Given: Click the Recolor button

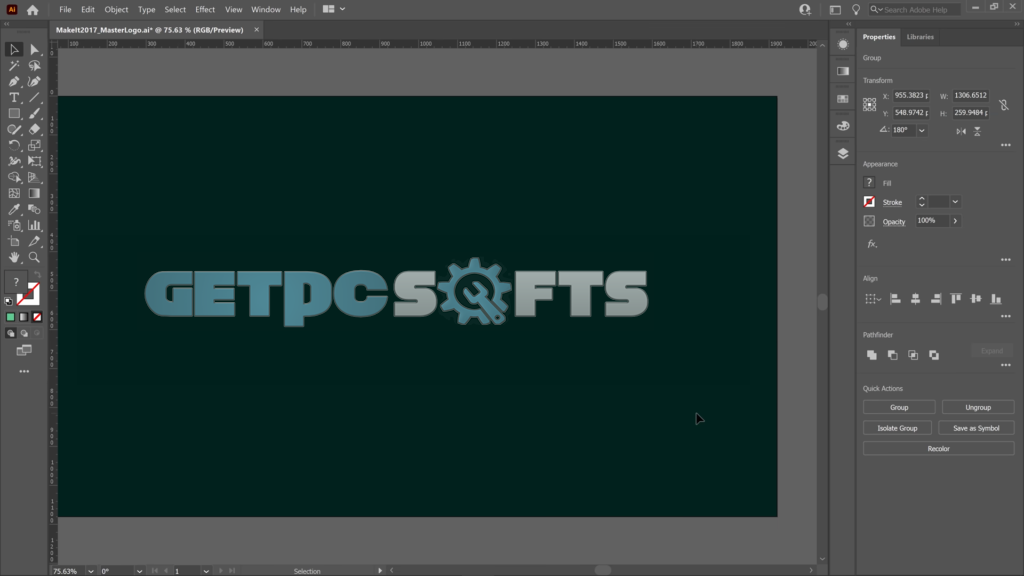Looking at the screenshot, I should click(x=938, y=449).
